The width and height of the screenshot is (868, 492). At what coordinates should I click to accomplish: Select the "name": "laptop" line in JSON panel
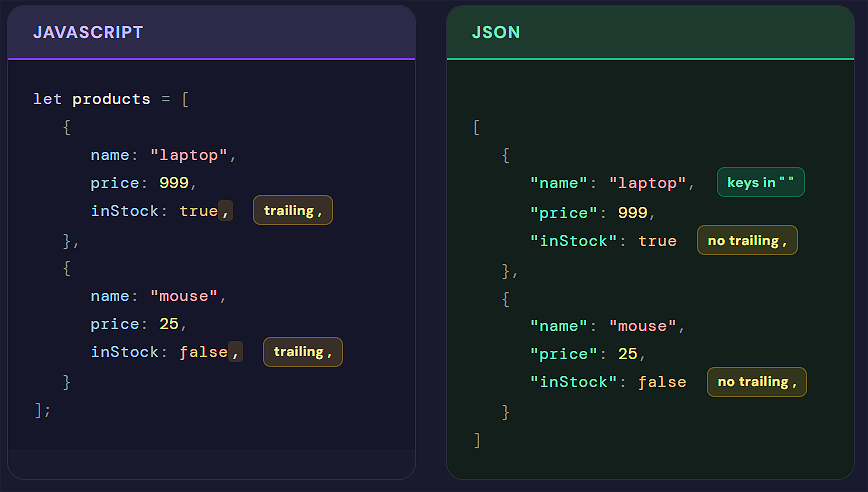pyautogui.click(x=612, y=183)
